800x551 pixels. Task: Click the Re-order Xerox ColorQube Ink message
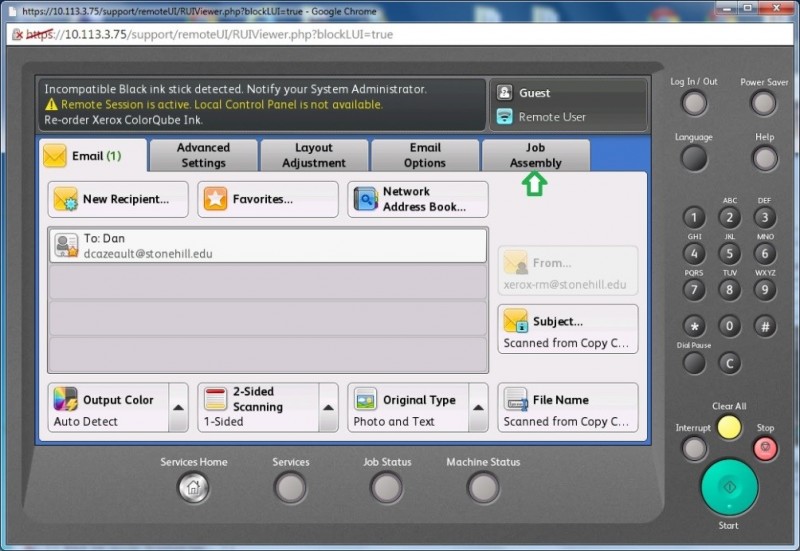click(x=123, y=120)
